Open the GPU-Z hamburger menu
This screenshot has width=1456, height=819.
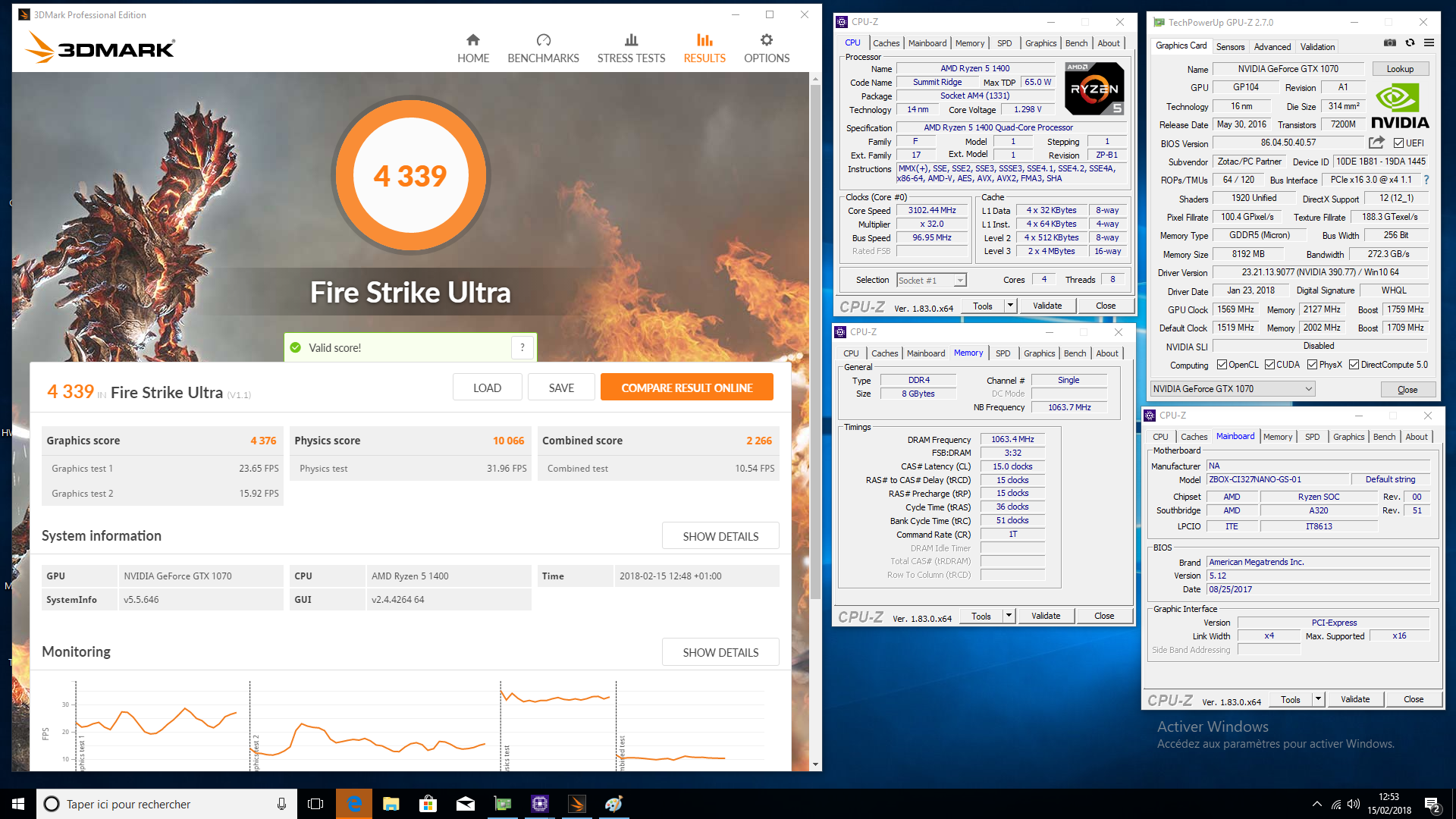(x=1429, y=43)
